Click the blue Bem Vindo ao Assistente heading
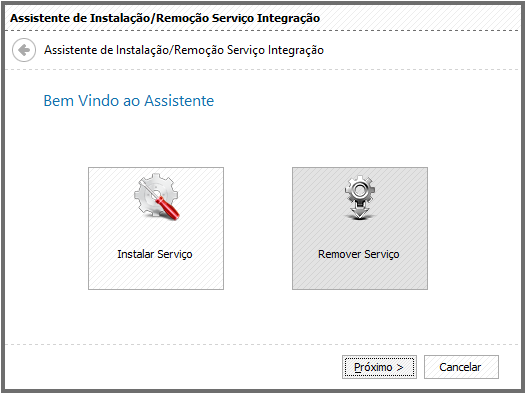The width and height of the screenshot is (526, 394). point(129,101)
